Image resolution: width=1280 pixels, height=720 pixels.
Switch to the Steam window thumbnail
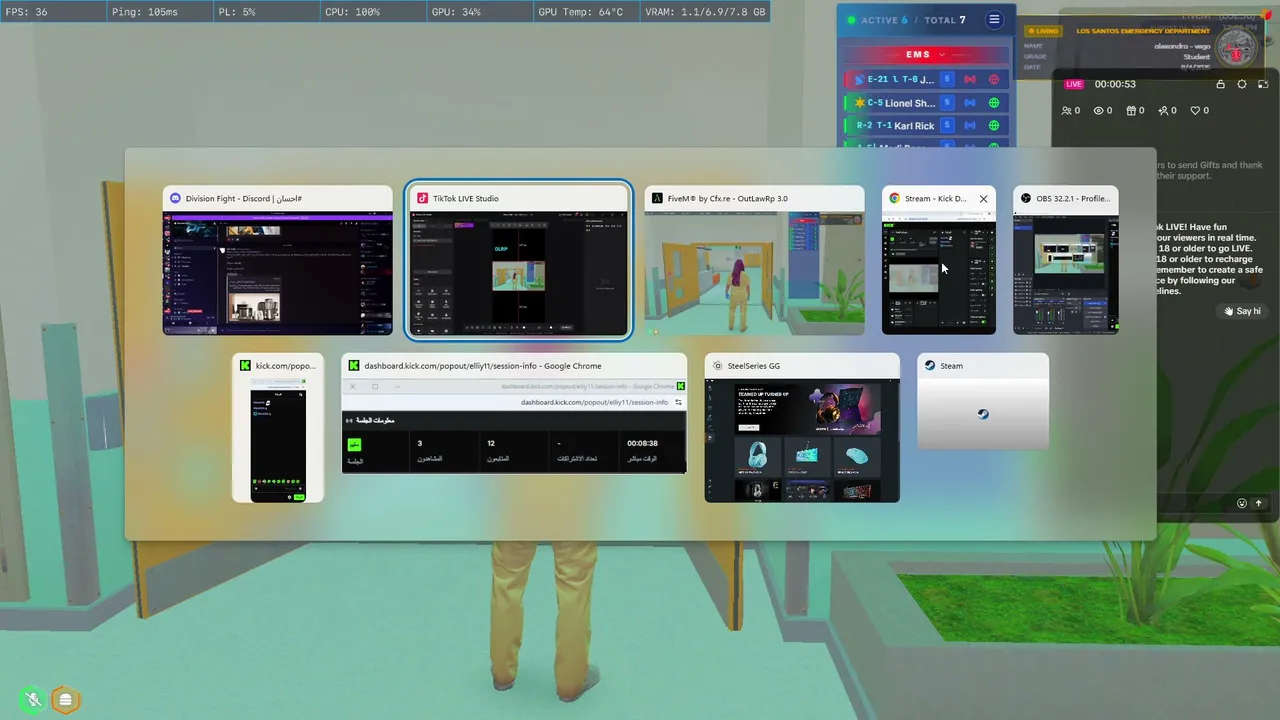983,401
